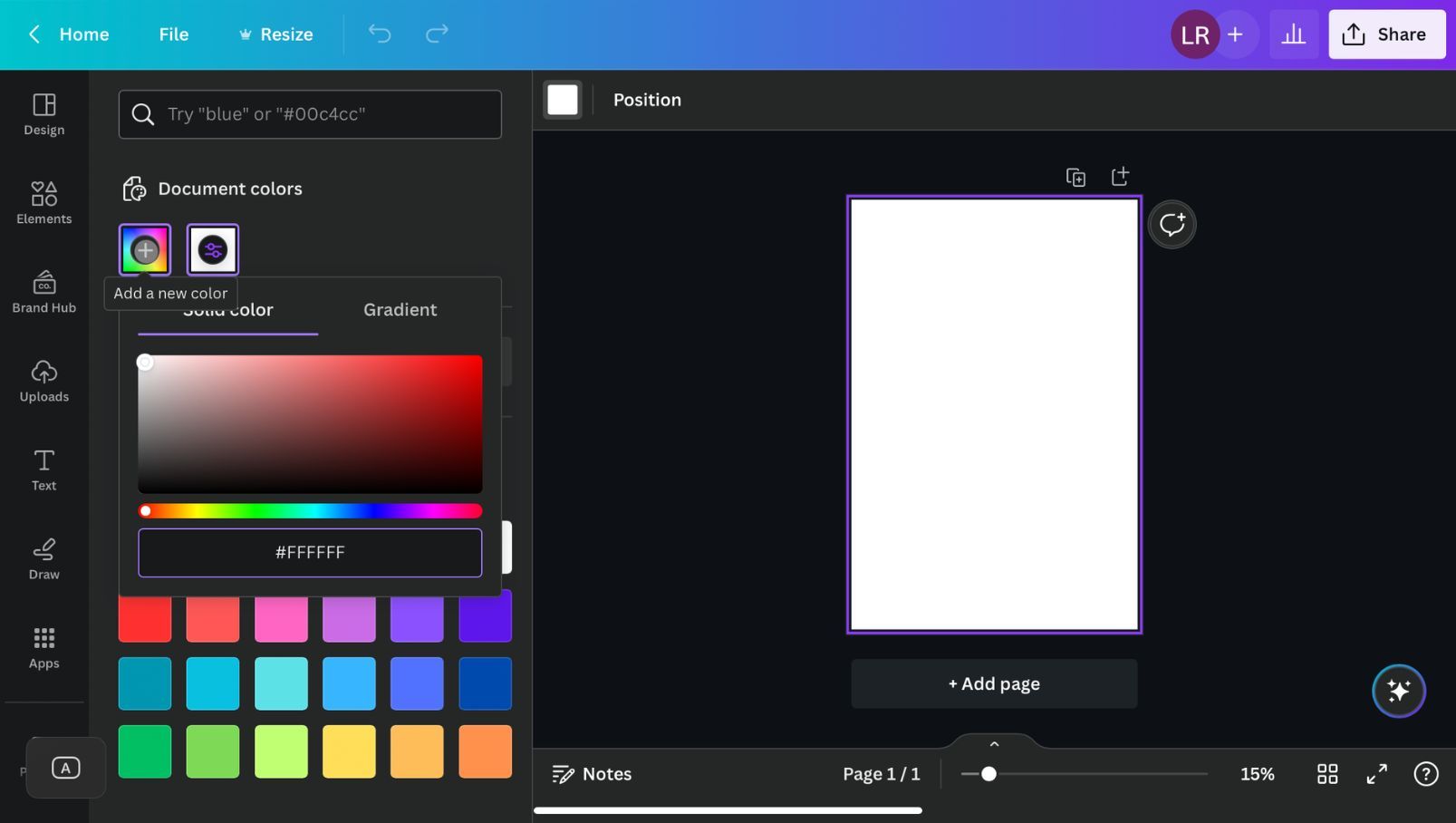The image size is (1456, 823).
Task: Open the comment bubble beside the canvas
Action: (1172, 224)
